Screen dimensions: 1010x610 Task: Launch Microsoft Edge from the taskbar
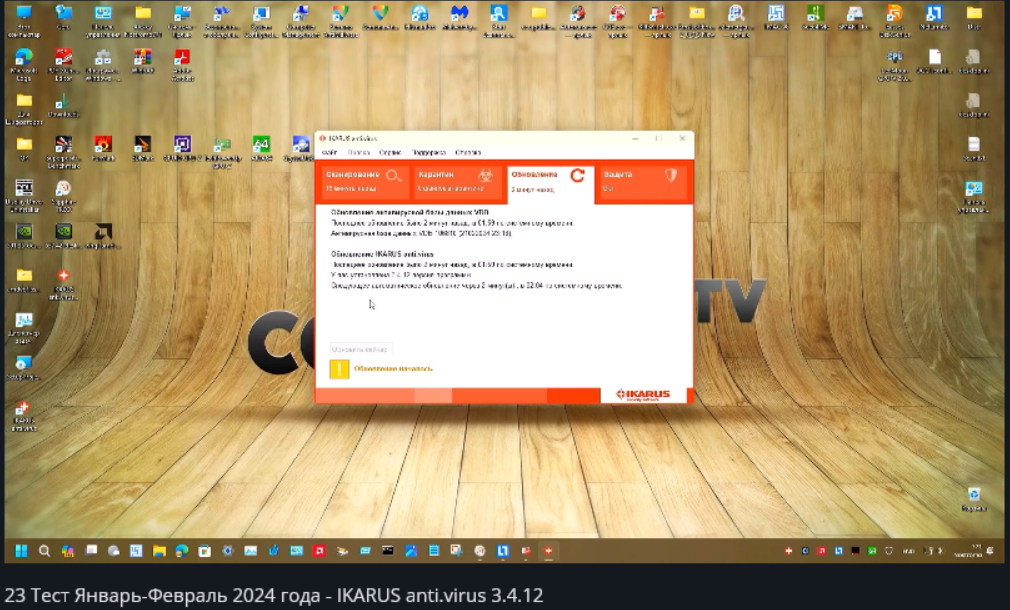(182, 551)
